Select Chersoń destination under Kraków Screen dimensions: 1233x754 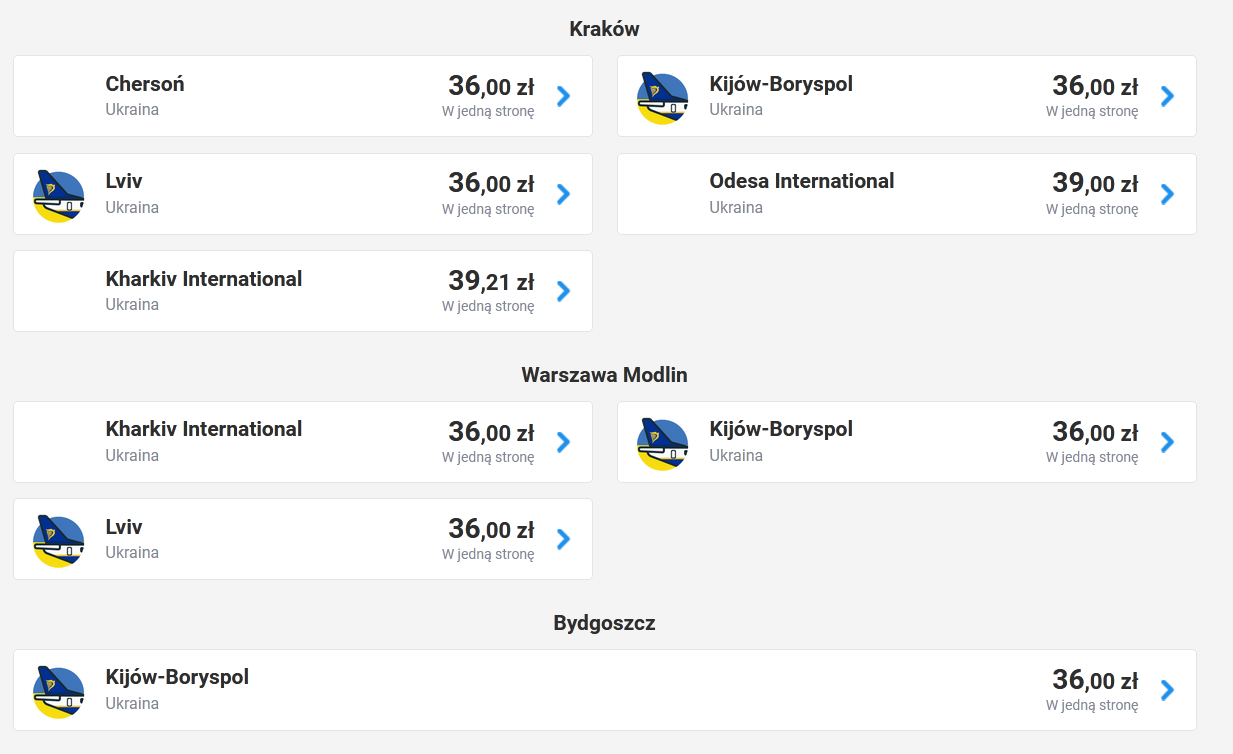(145, 84)
